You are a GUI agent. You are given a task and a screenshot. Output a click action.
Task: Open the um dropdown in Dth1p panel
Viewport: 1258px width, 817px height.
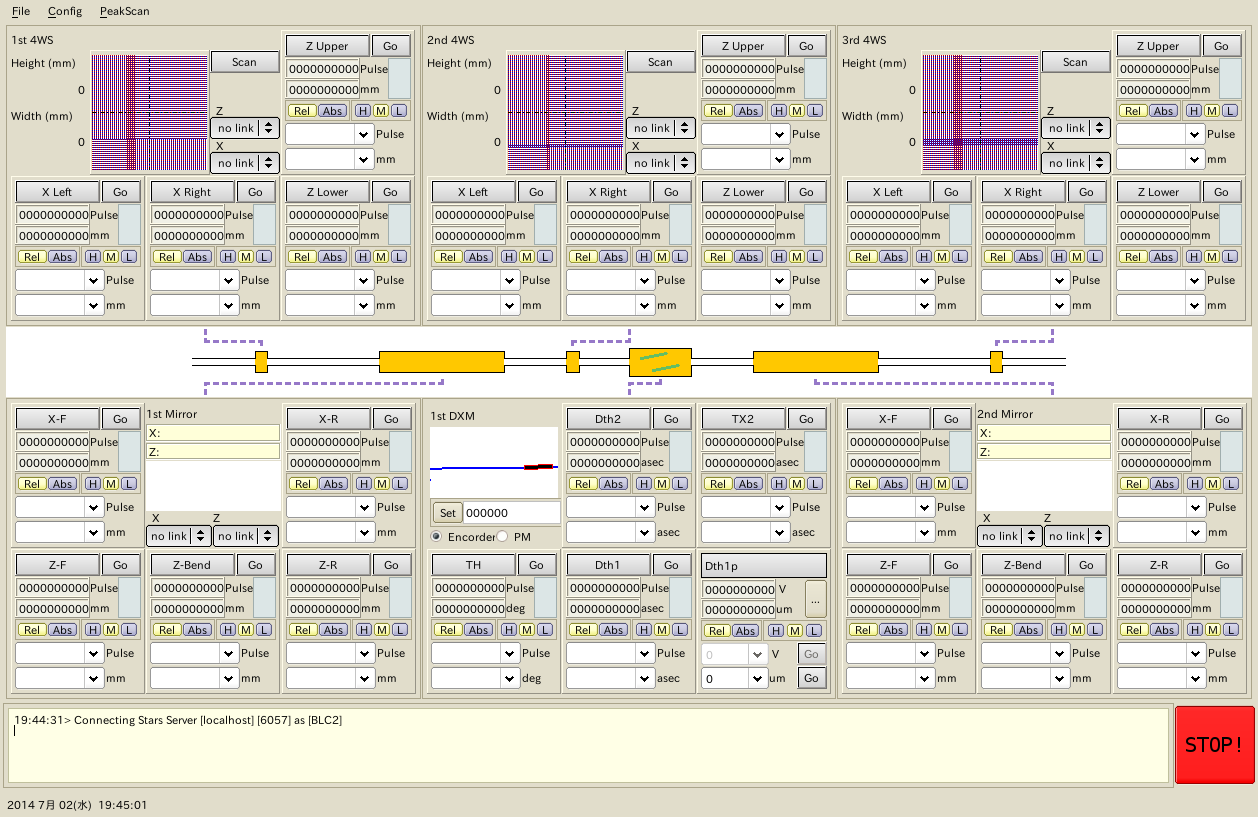click(x=758, y=678)
